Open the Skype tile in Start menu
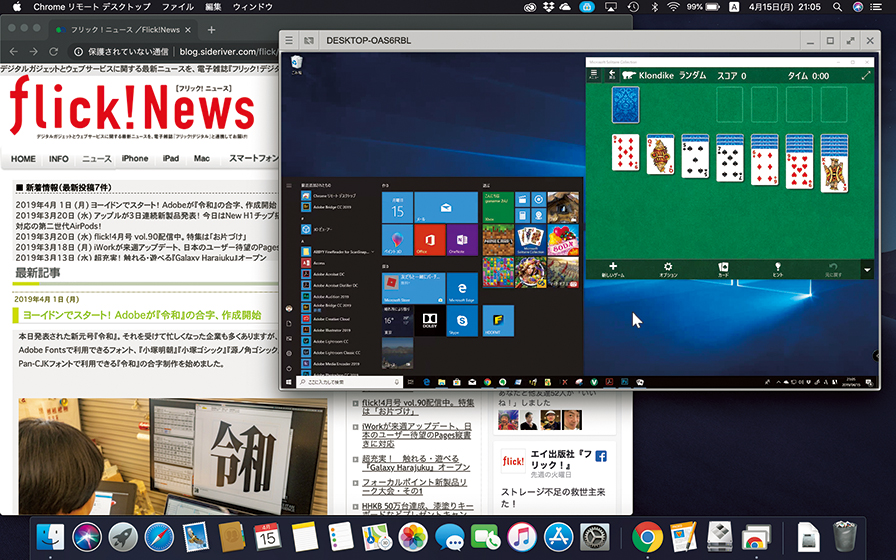 coord(463,320)
